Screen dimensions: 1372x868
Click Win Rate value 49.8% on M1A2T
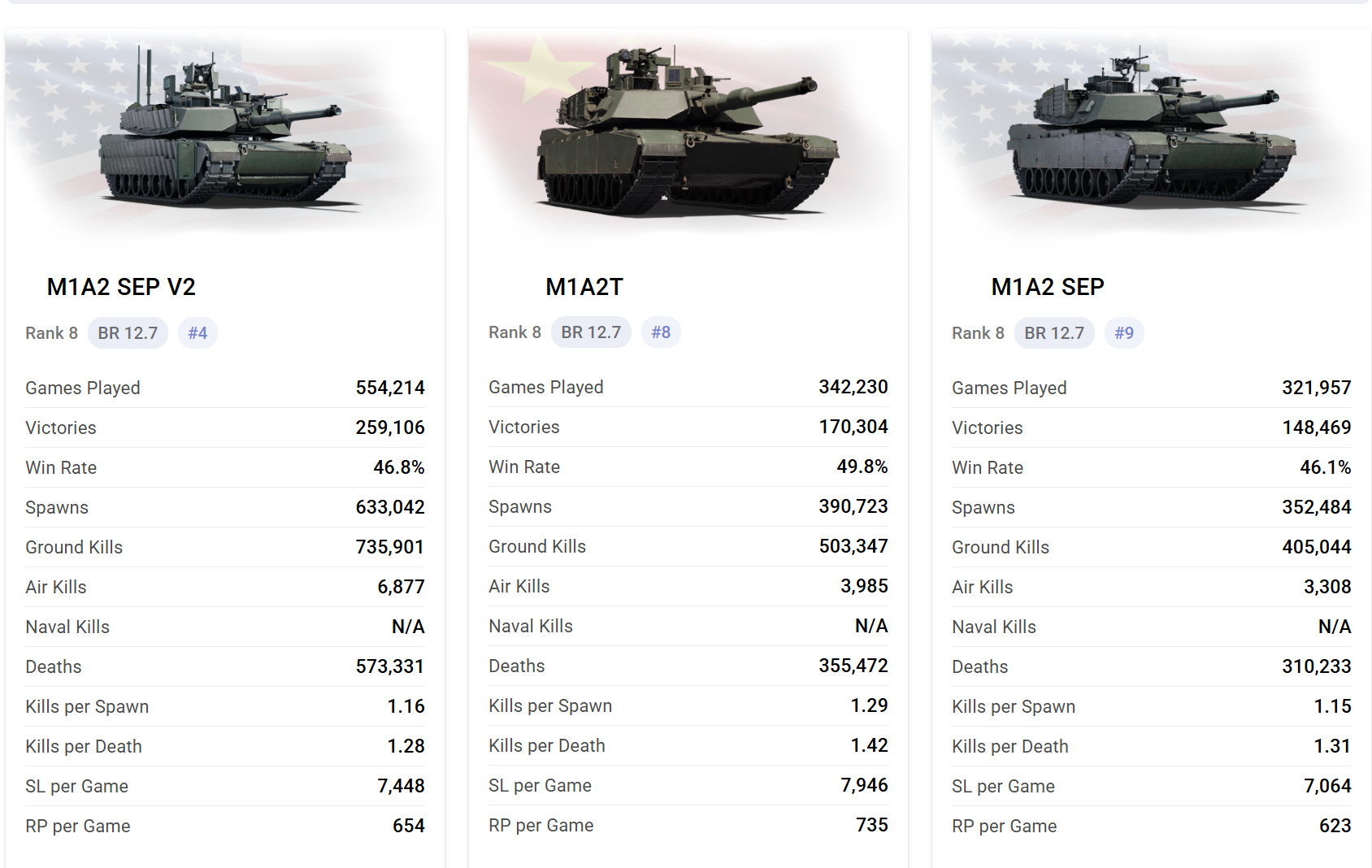(x=862, y=467)
